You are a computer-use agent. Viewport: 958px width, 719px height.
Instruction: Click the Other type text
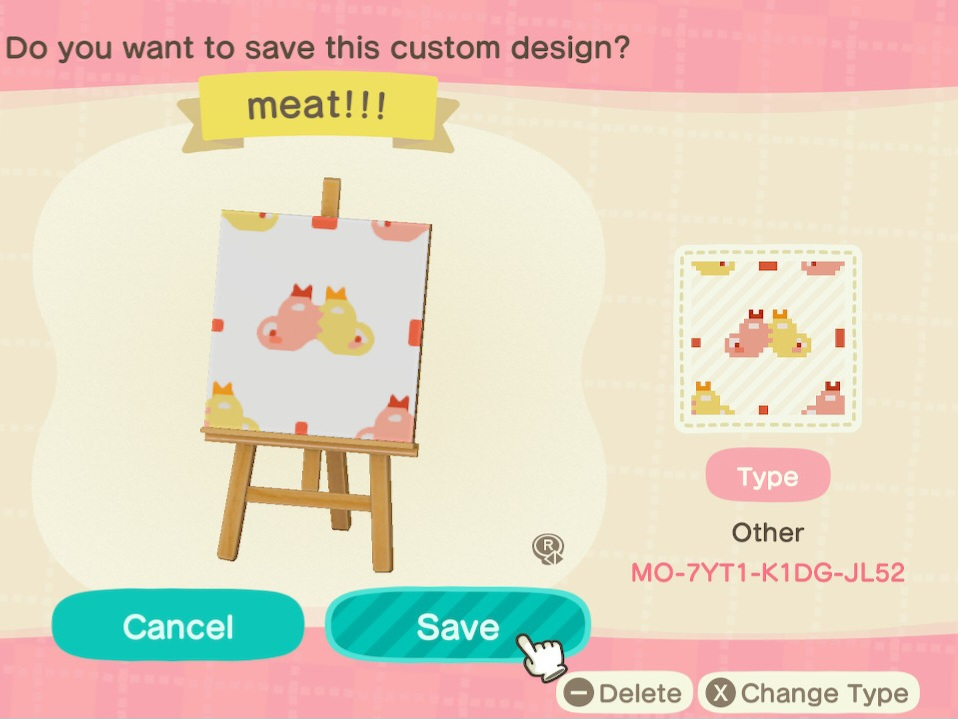pos(767,533)
